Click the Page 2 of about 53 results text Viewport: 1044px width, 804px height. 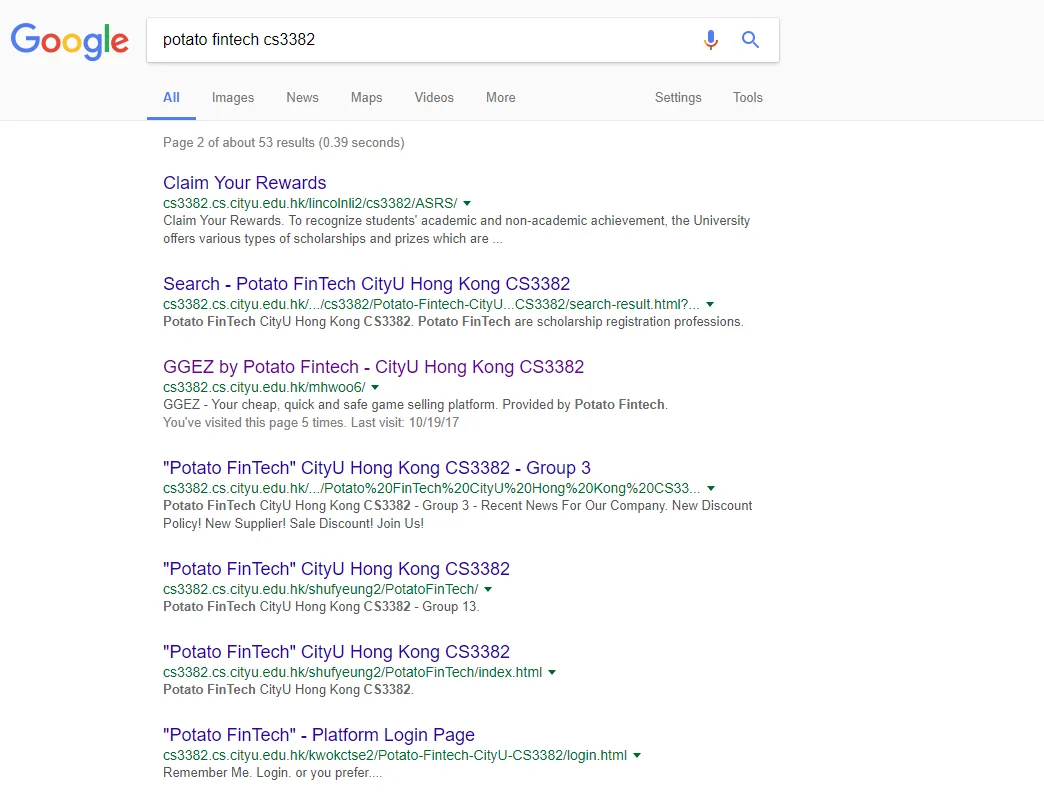tap(284, 142)
